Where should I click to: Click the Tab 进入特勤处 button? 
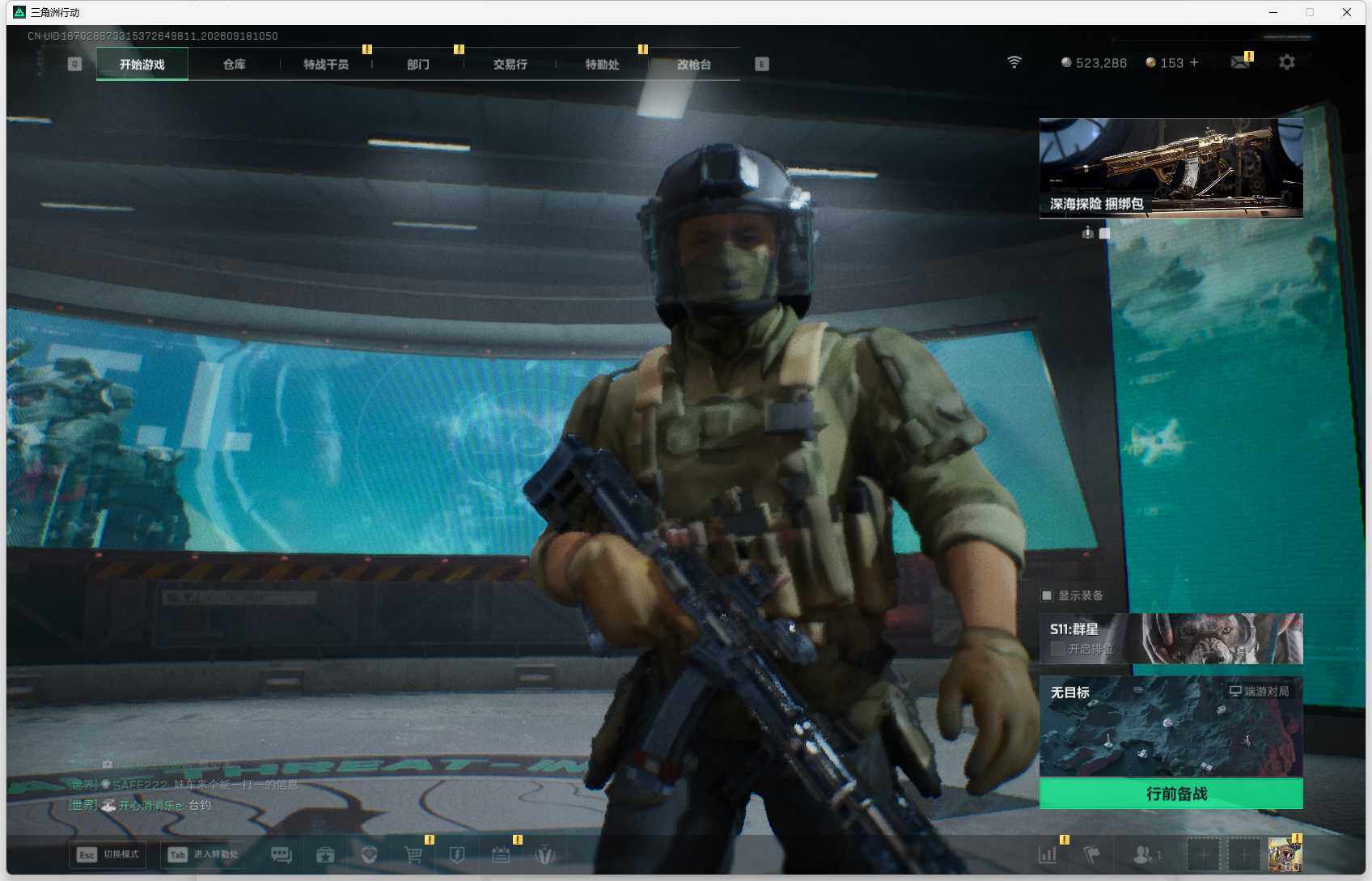pyautogui.click(x=203, y=854)
